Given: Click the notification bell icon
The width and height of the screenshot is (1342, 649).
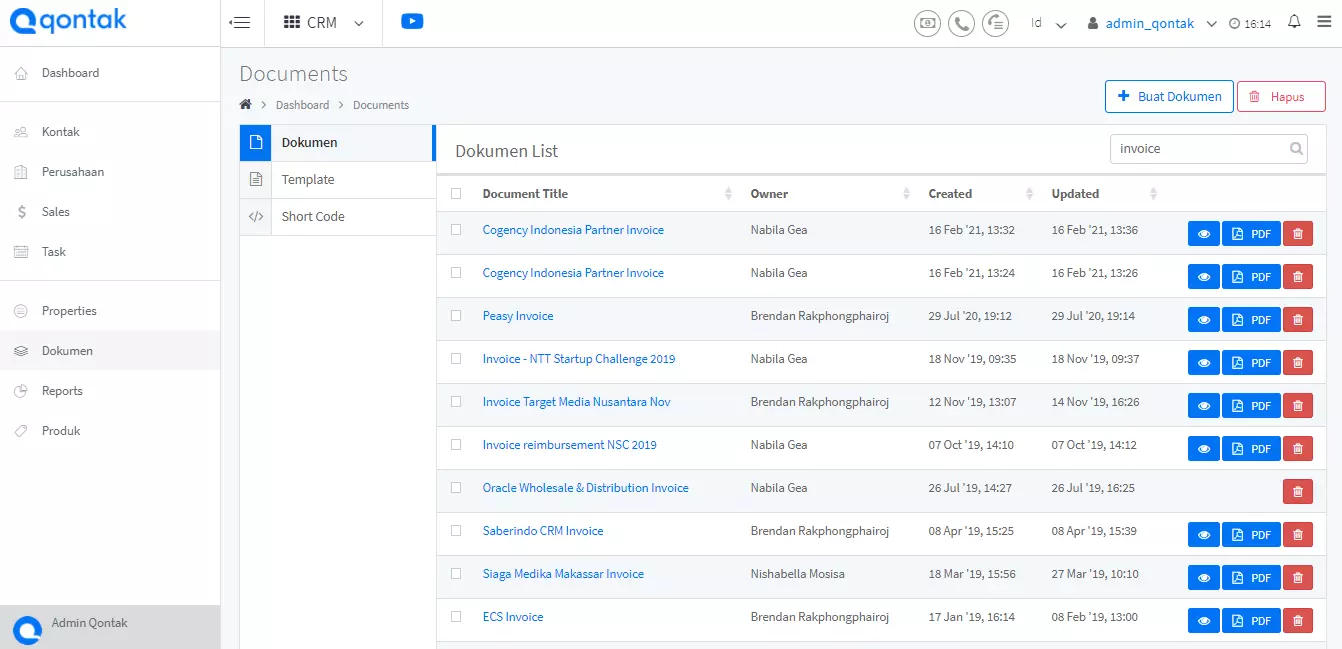Looking at the screenshot, I should [x=1294, y=22].
